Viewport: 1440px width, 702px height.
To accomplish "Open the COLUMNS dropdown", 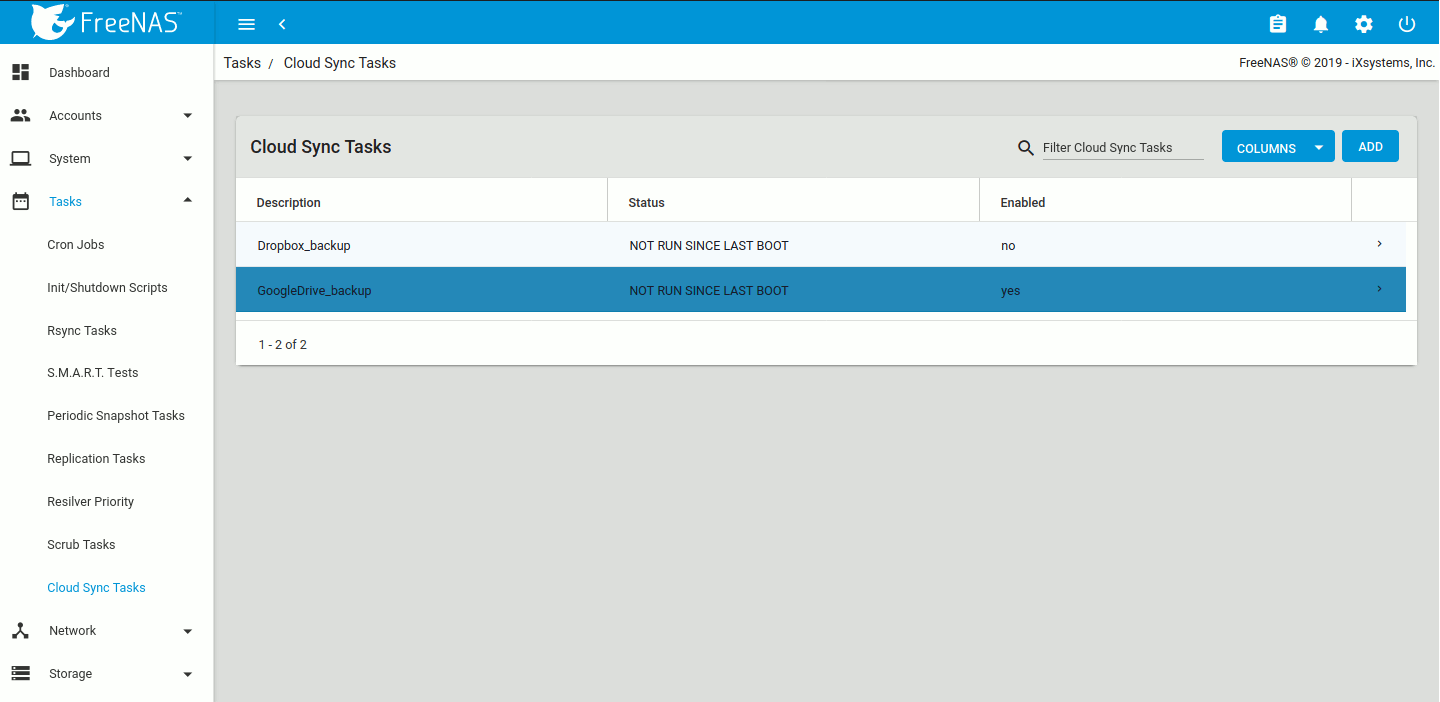I will [x=1278, y=147].
